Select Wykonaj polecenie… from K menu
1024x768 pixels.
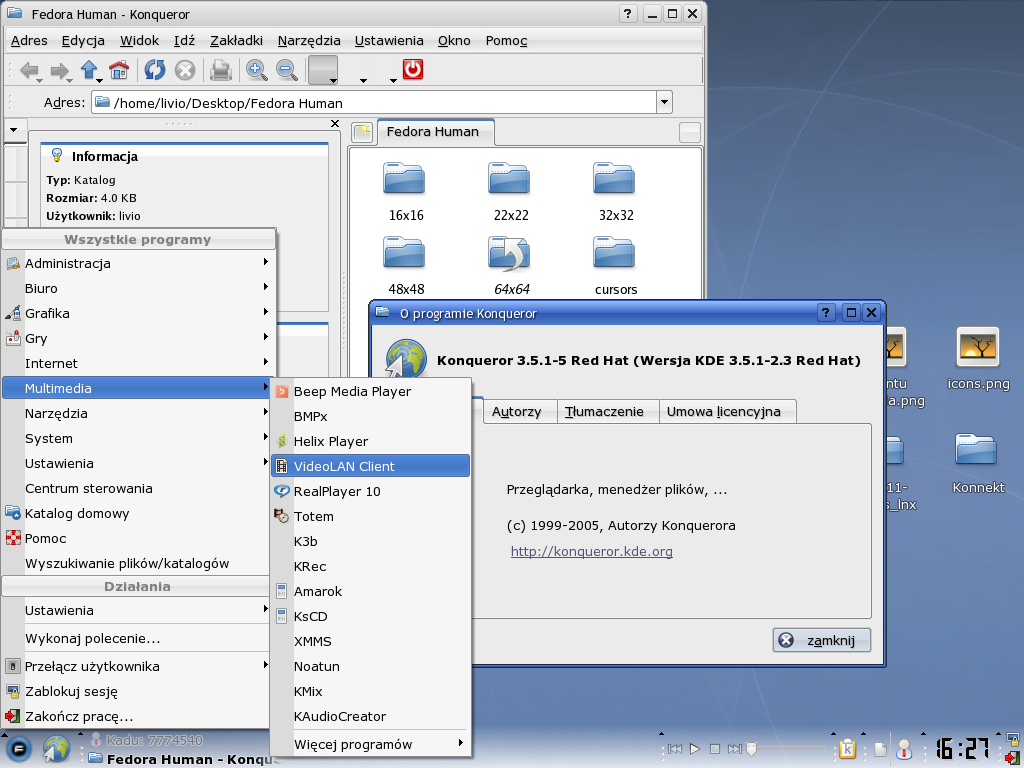click(136, 639)
